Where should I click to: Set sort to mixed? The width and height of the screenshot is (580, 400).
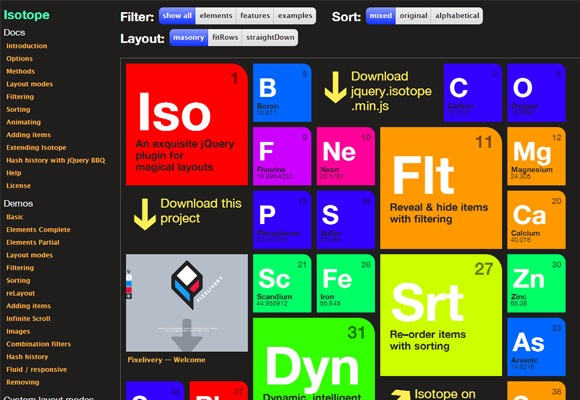[x=381, y=16]
